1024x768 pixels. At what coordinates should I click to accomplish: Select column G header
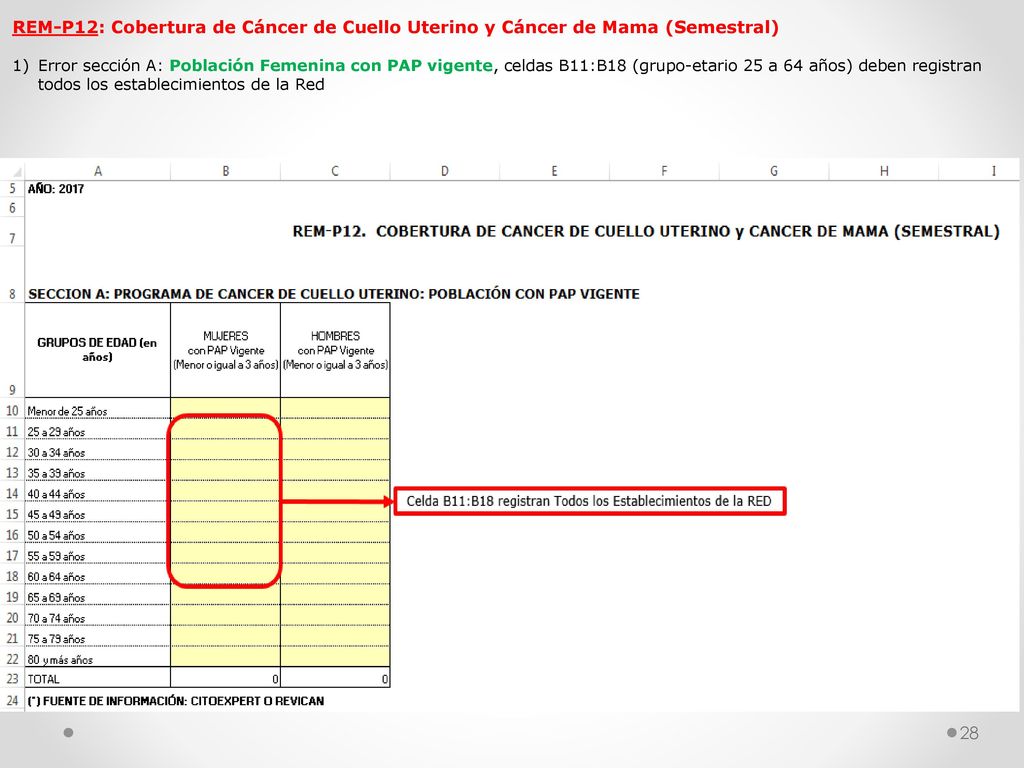pyautogui.click(x=774, y=171)
